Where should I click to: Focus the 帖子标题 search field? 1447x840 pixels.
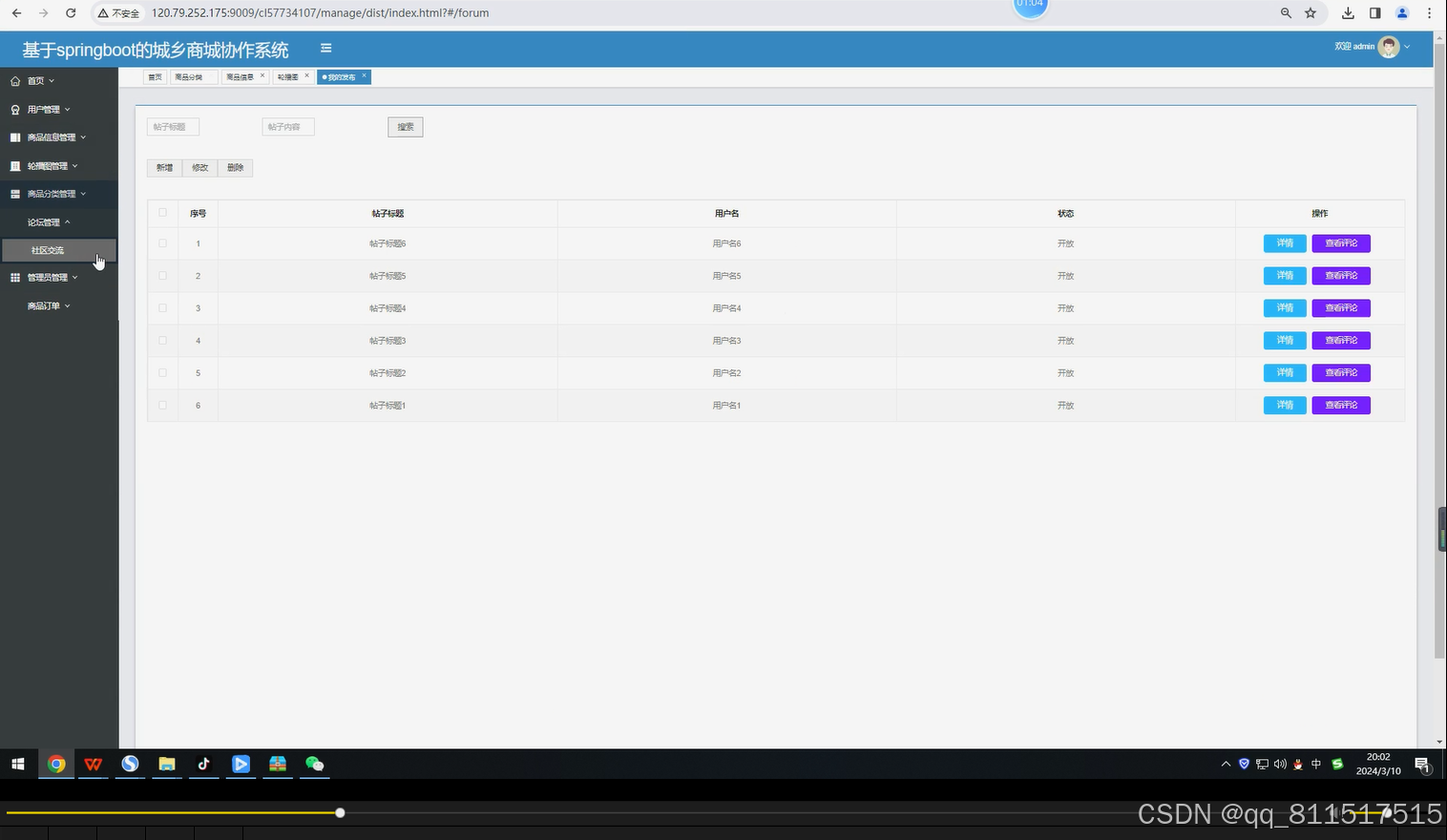click(173, 127)
